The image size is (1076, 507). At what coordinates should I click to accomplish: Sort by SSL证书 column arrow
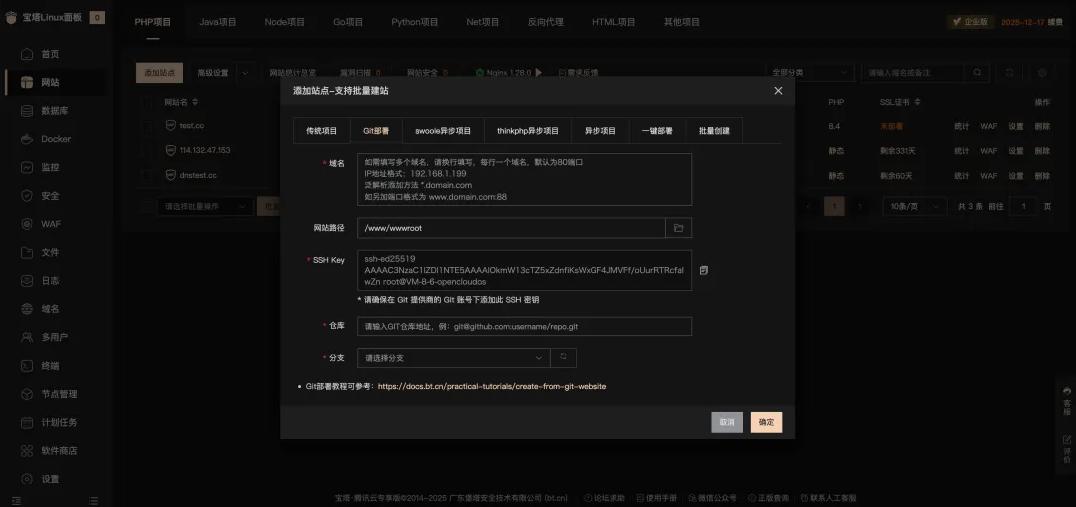(x=916, y=102)
